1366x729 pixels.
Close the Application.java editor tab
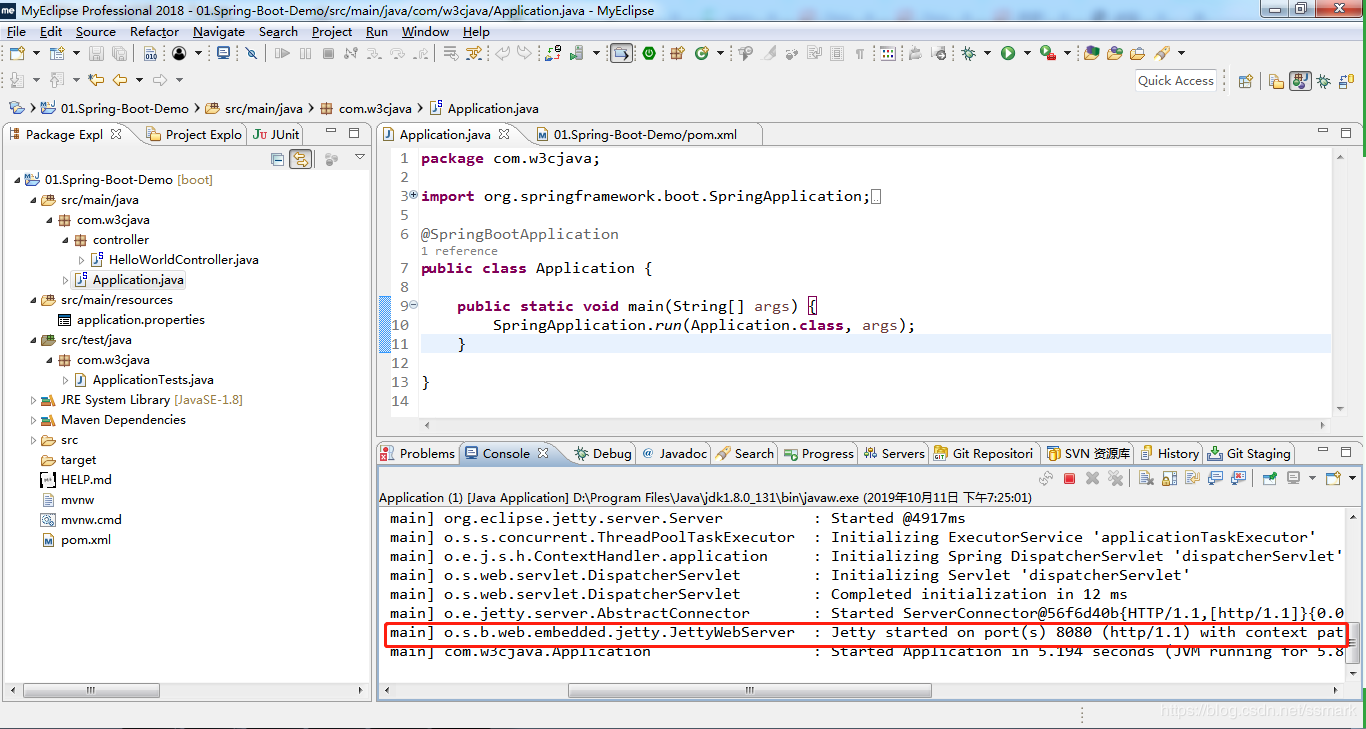(x=504, y=133)
